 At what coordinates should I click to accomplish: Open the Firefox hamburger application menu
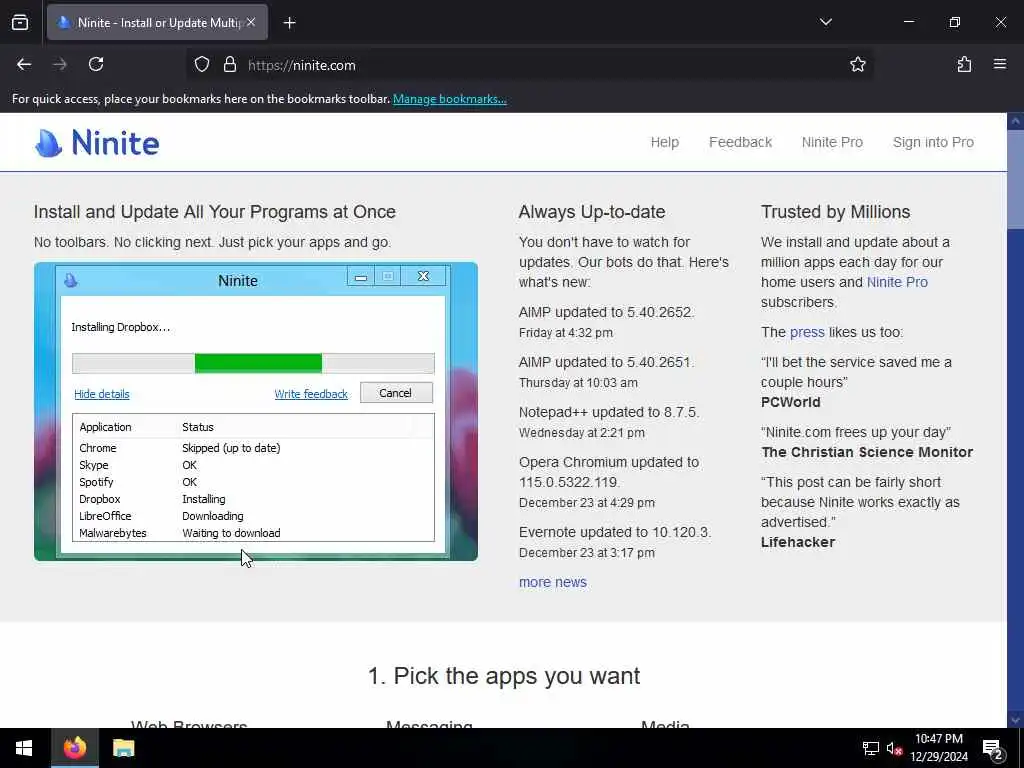point(1000,65)
